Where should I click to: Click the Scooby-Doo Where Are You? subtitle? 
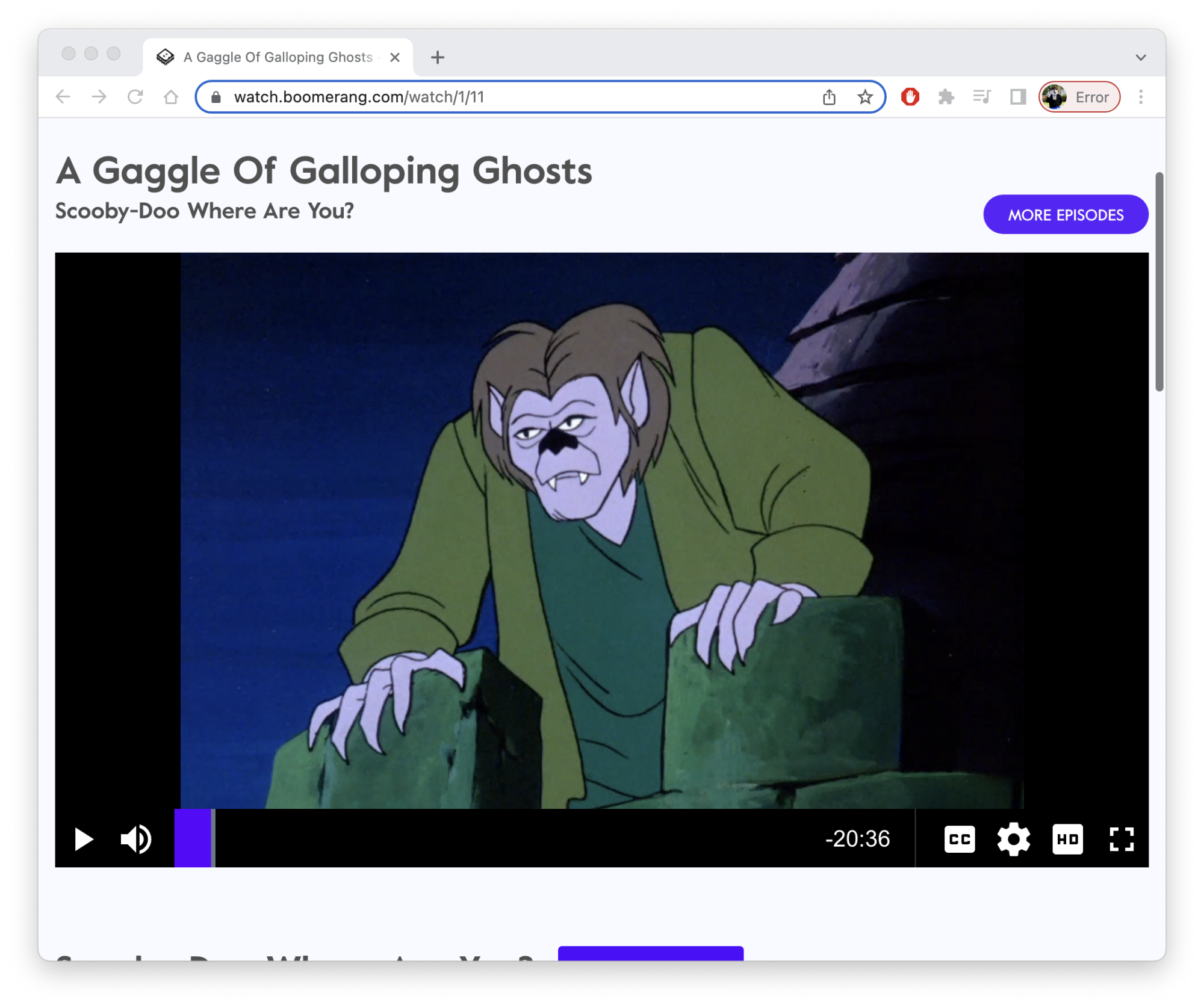coord(205,211)
